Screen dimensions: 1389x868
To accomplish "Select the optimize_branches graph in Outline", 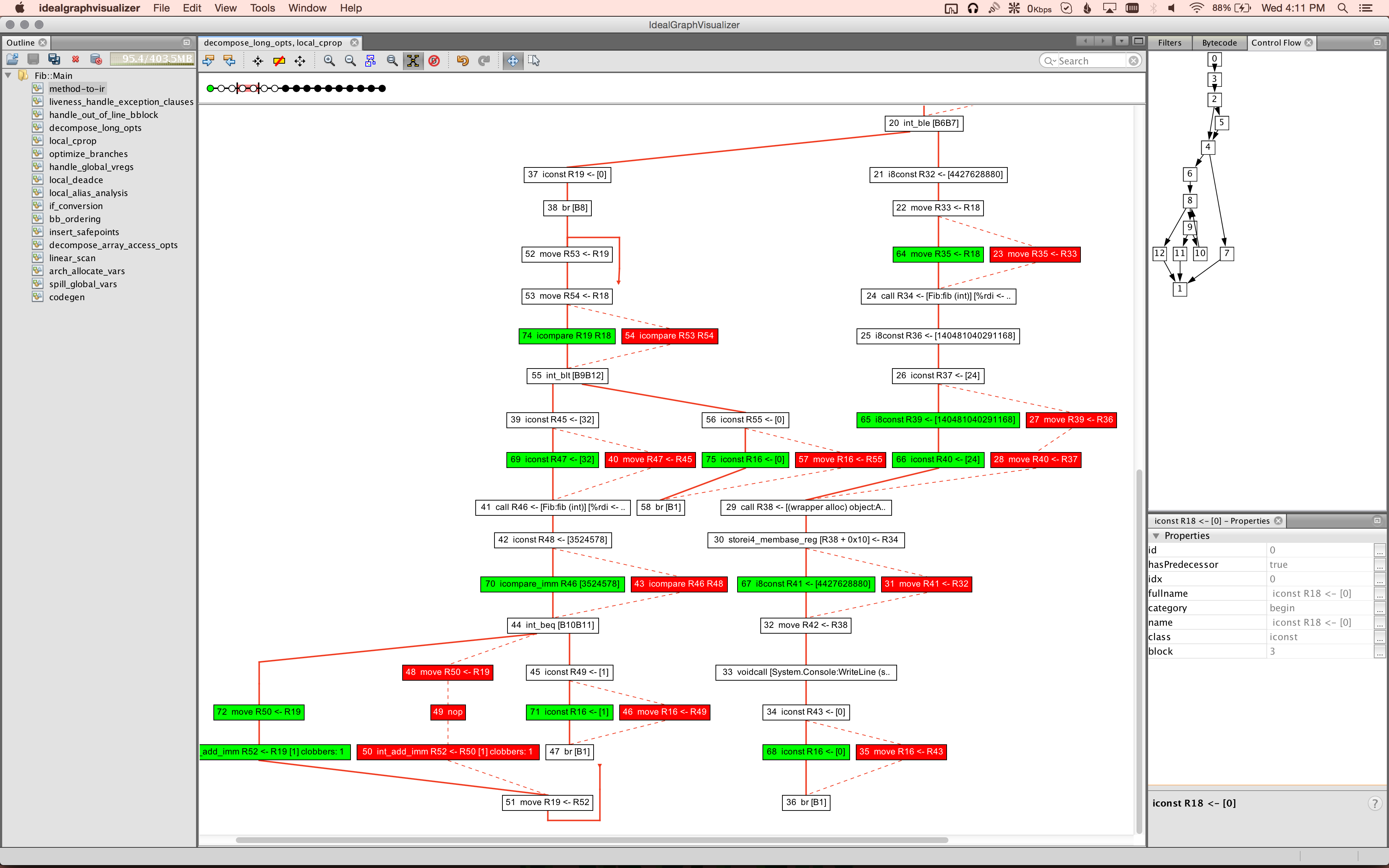I will click(88, 154).
